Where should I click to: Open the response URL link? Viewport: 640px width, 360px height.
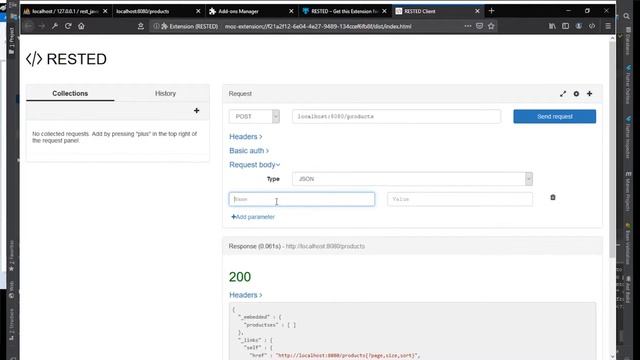pyautogui.click(x=325, y=246)
